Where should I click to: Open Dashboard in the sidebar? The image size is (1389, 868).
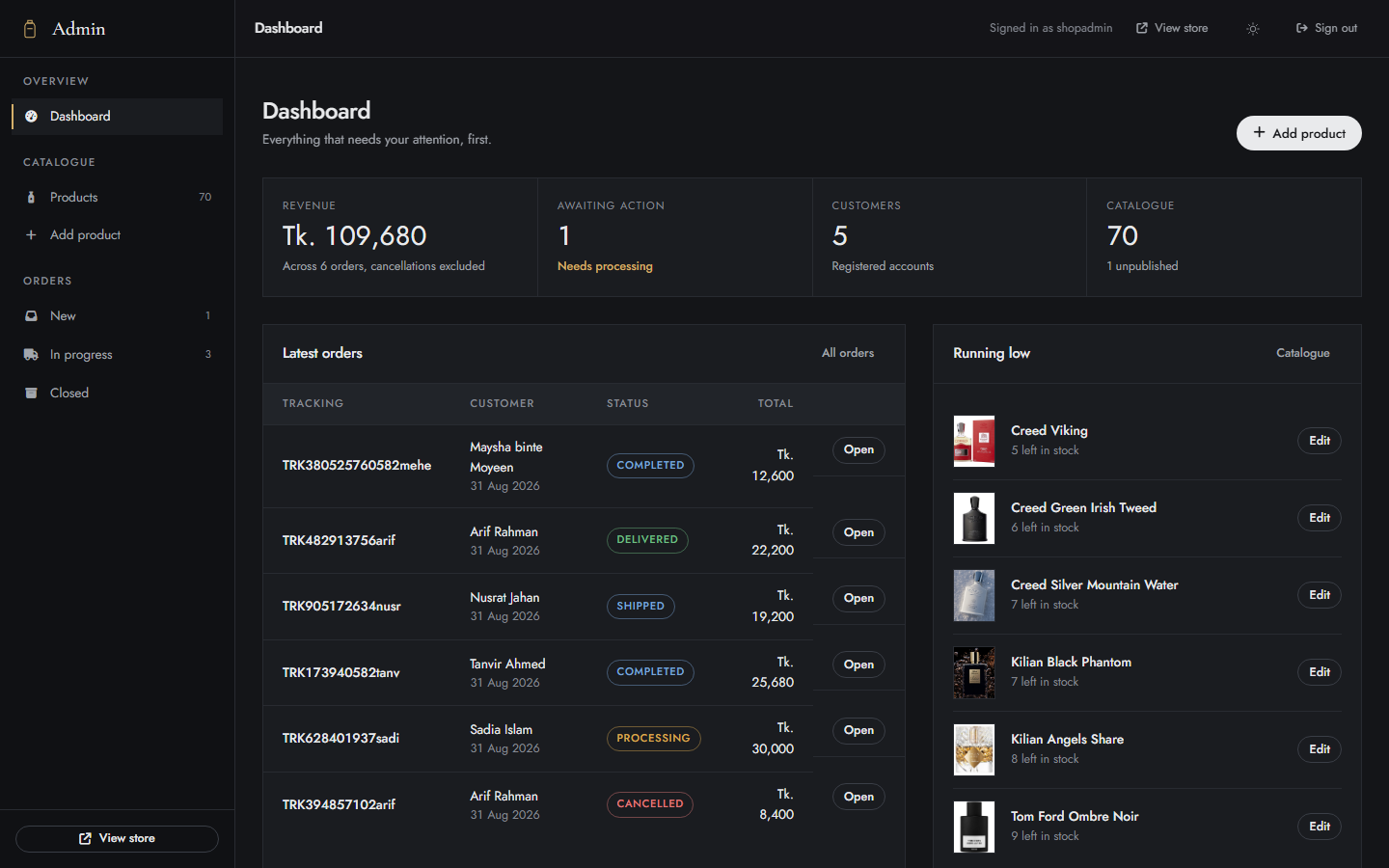(x=117, y=116)
